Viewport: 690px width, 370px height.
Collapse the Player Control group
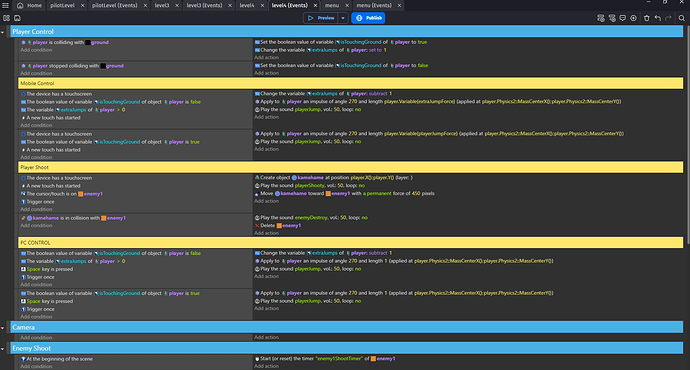coord(3,32)
